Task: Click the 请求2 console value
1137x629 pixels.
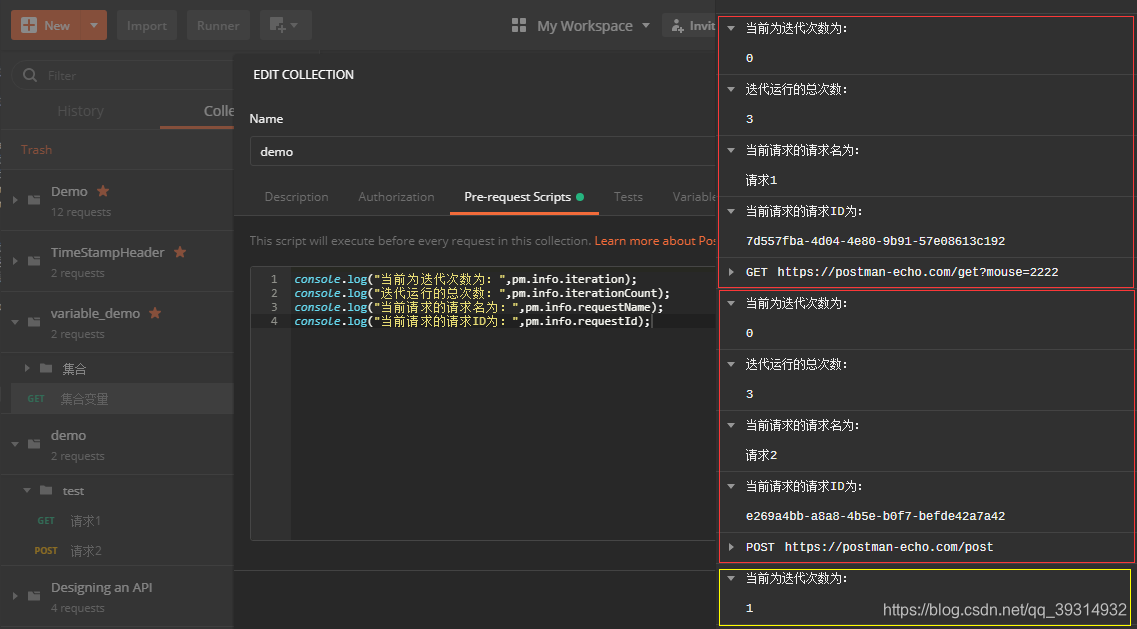Action: click(x=761, y=455)
